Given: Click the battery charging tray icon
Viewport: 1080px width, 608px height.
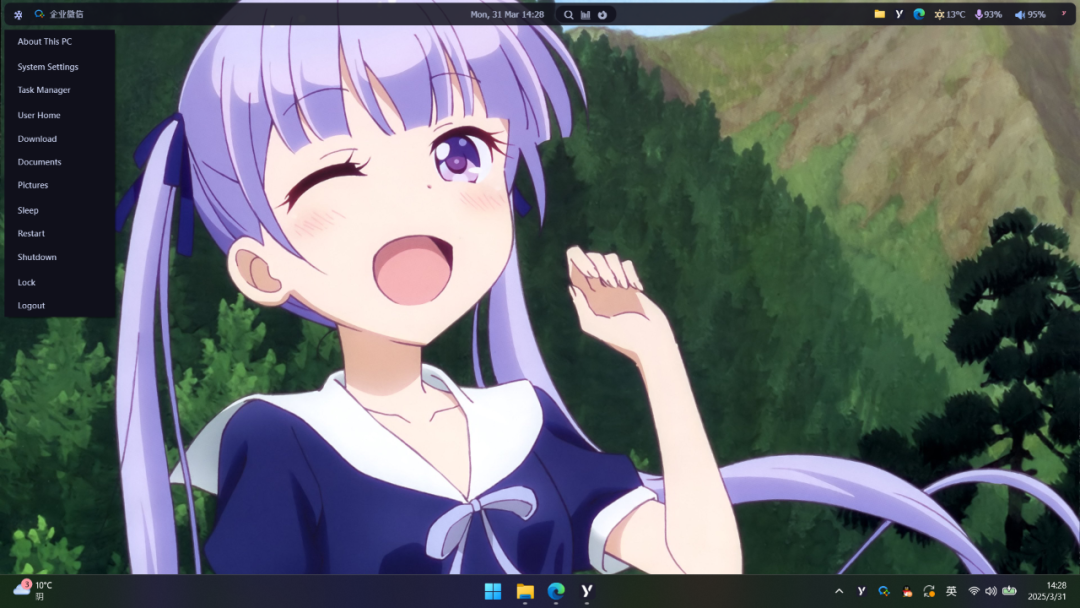Looking at the screenshot, I should tap(1009, 591).
